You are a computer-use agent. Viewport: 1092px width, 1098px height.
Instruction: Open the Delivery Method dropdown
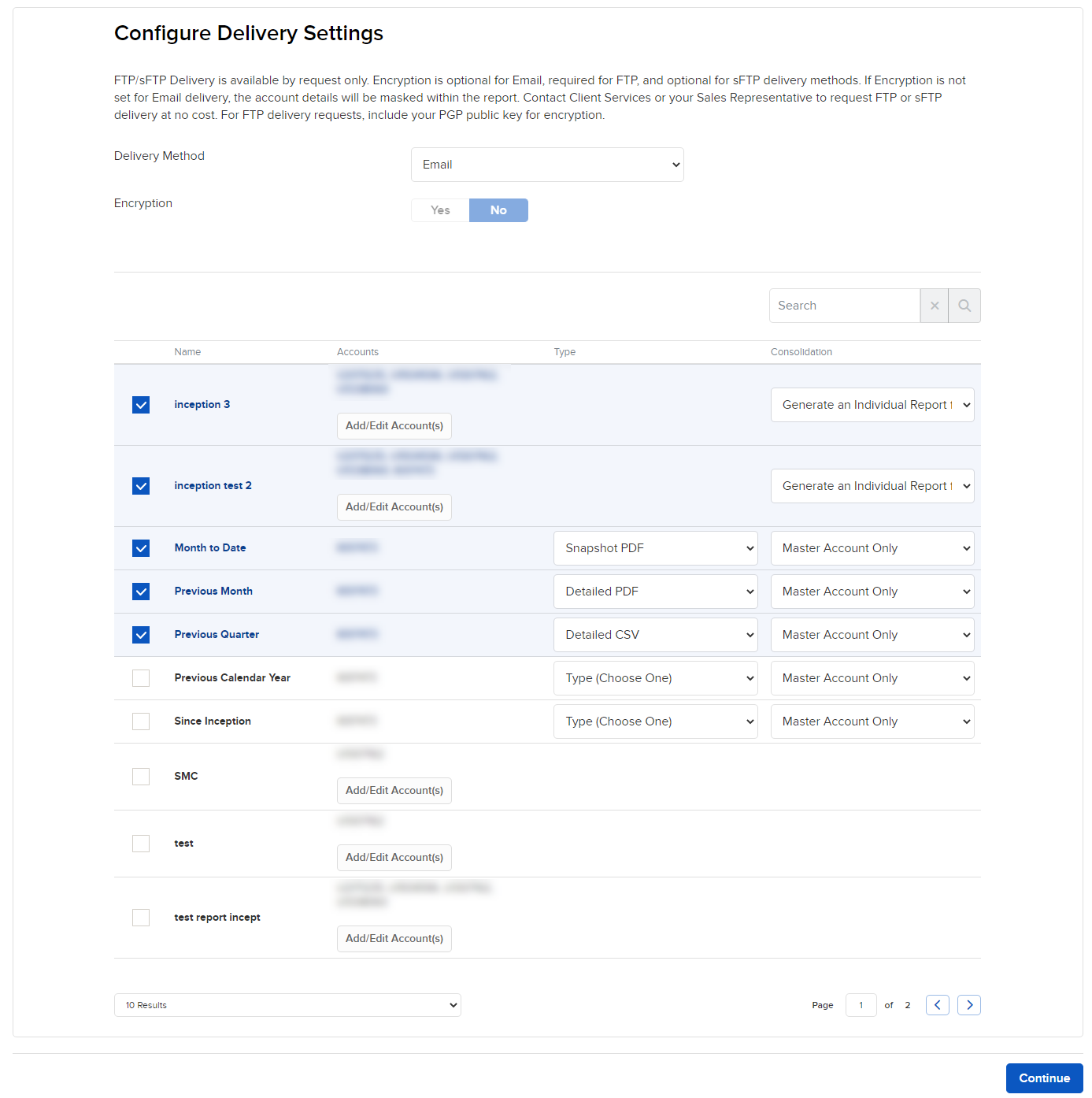tap(547, 165)
